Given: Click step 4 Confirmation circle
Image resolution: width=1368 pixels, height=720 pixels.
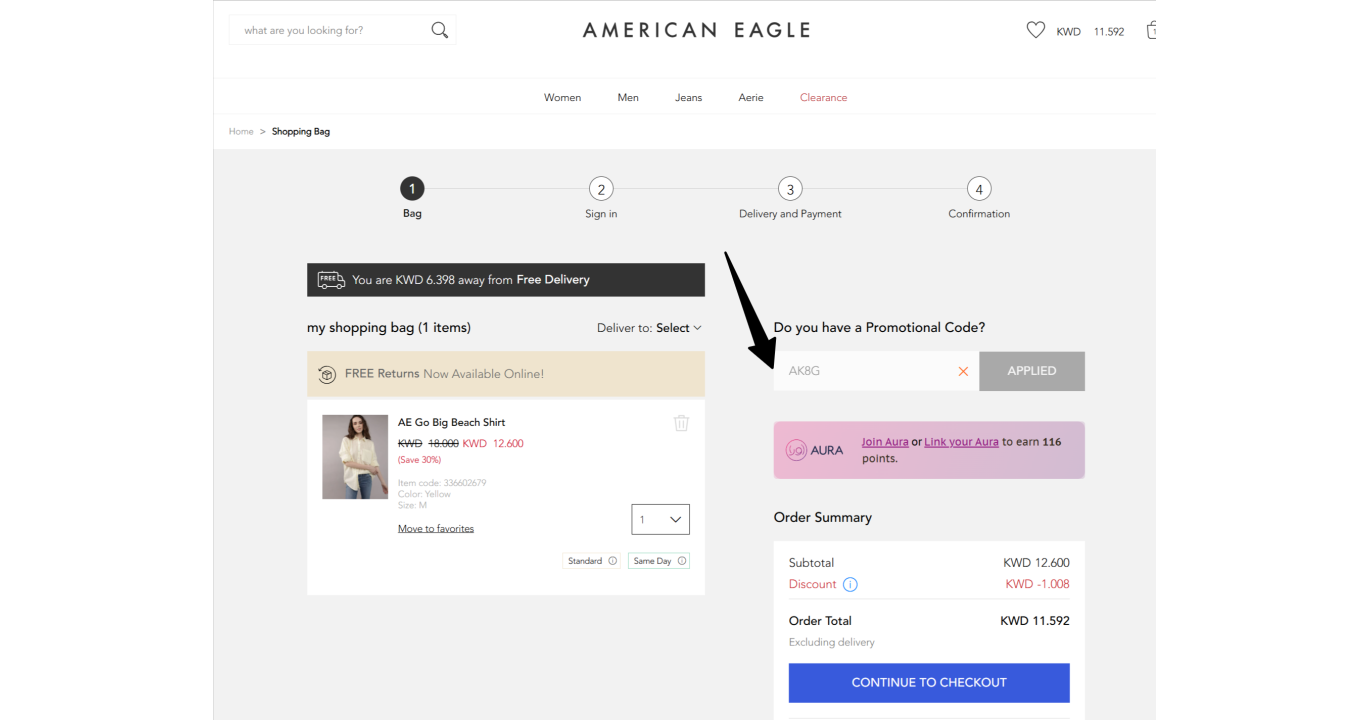Looking at the screenshot, I should pyautogui.click(x=979, y=189).
